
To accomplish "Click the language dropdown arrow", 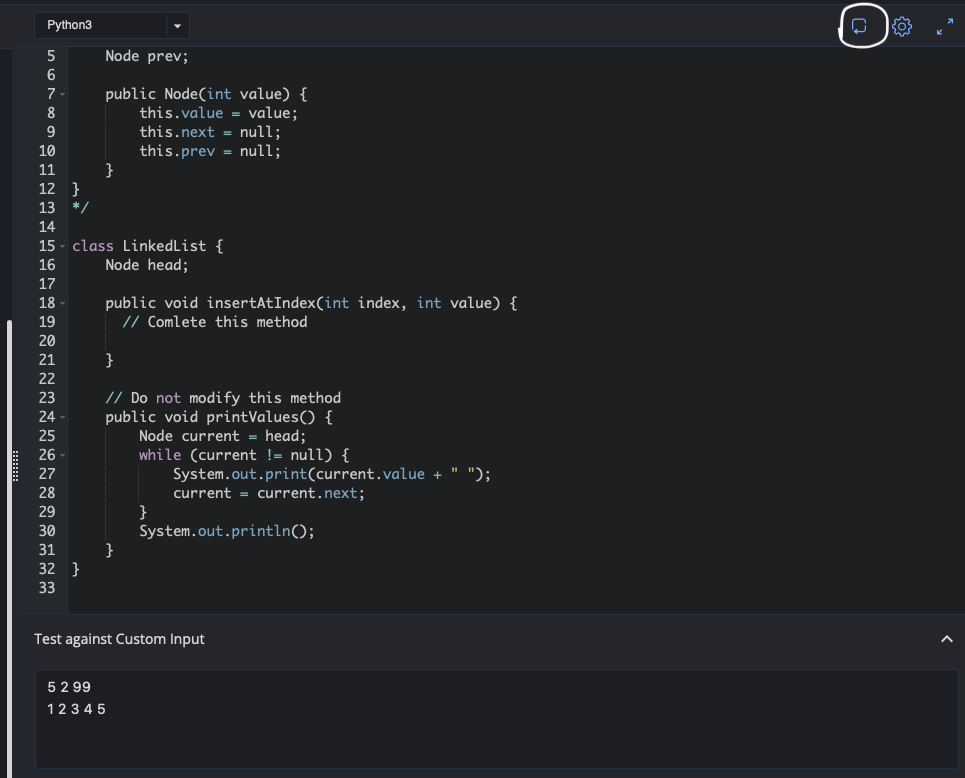I will (x=177, y=26).
